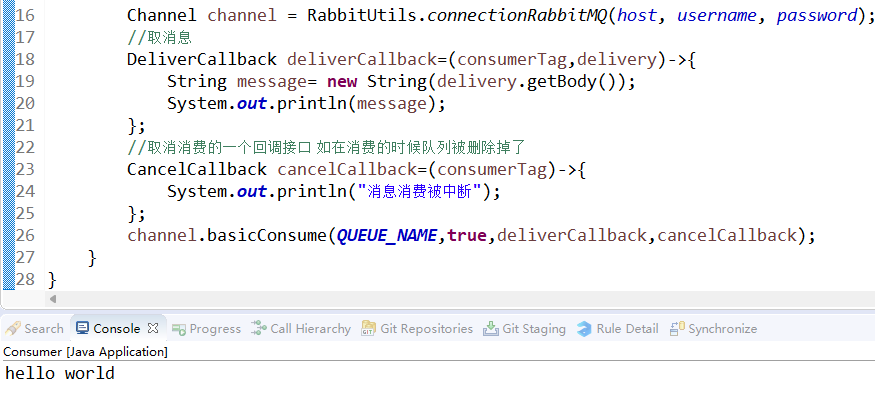
Task: Open the Git Repositories tab
Action: pos(417,329)
